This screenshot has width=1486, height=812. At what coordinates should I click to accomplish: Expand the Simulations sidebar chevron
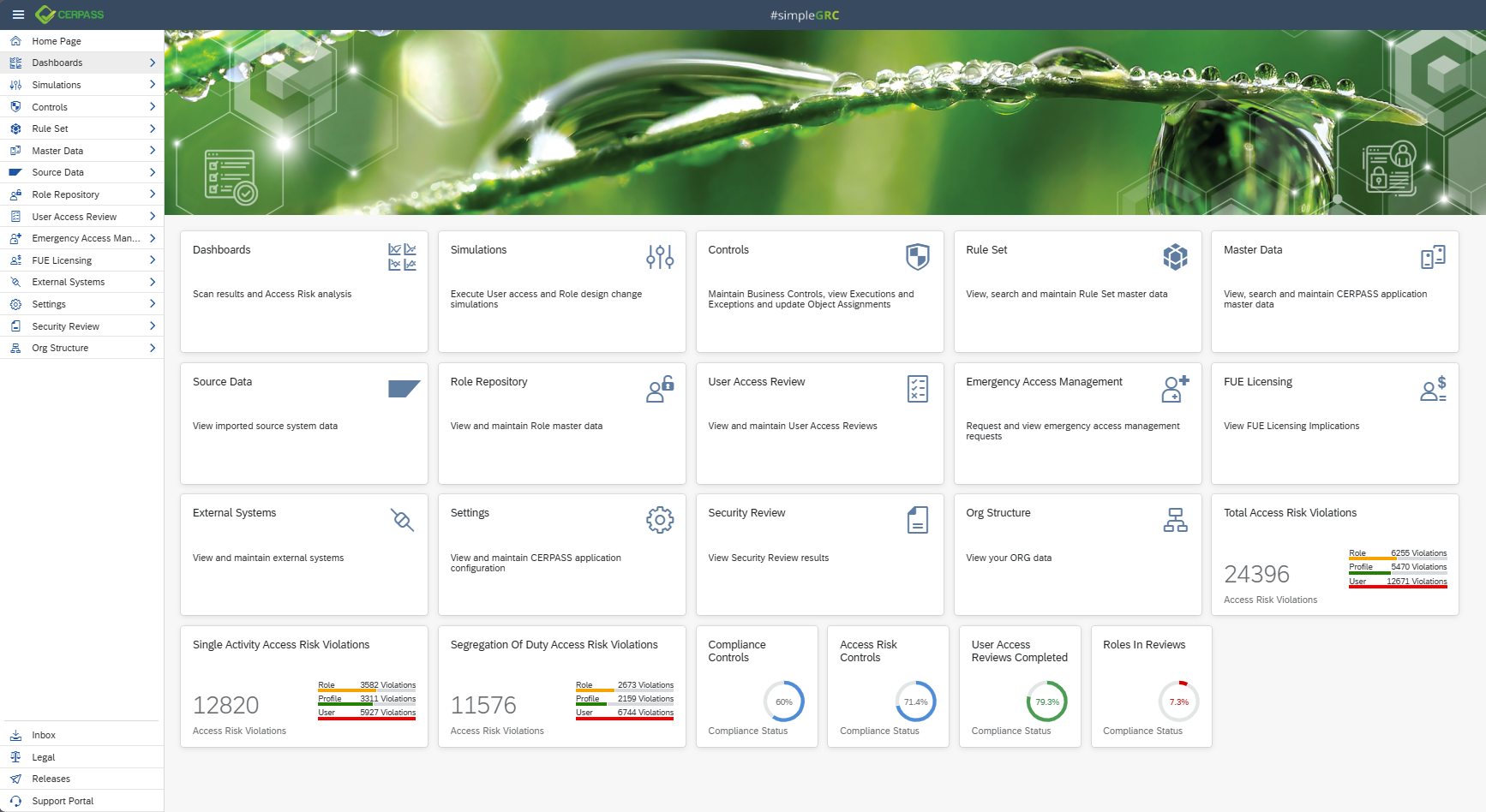pos(153,85)
